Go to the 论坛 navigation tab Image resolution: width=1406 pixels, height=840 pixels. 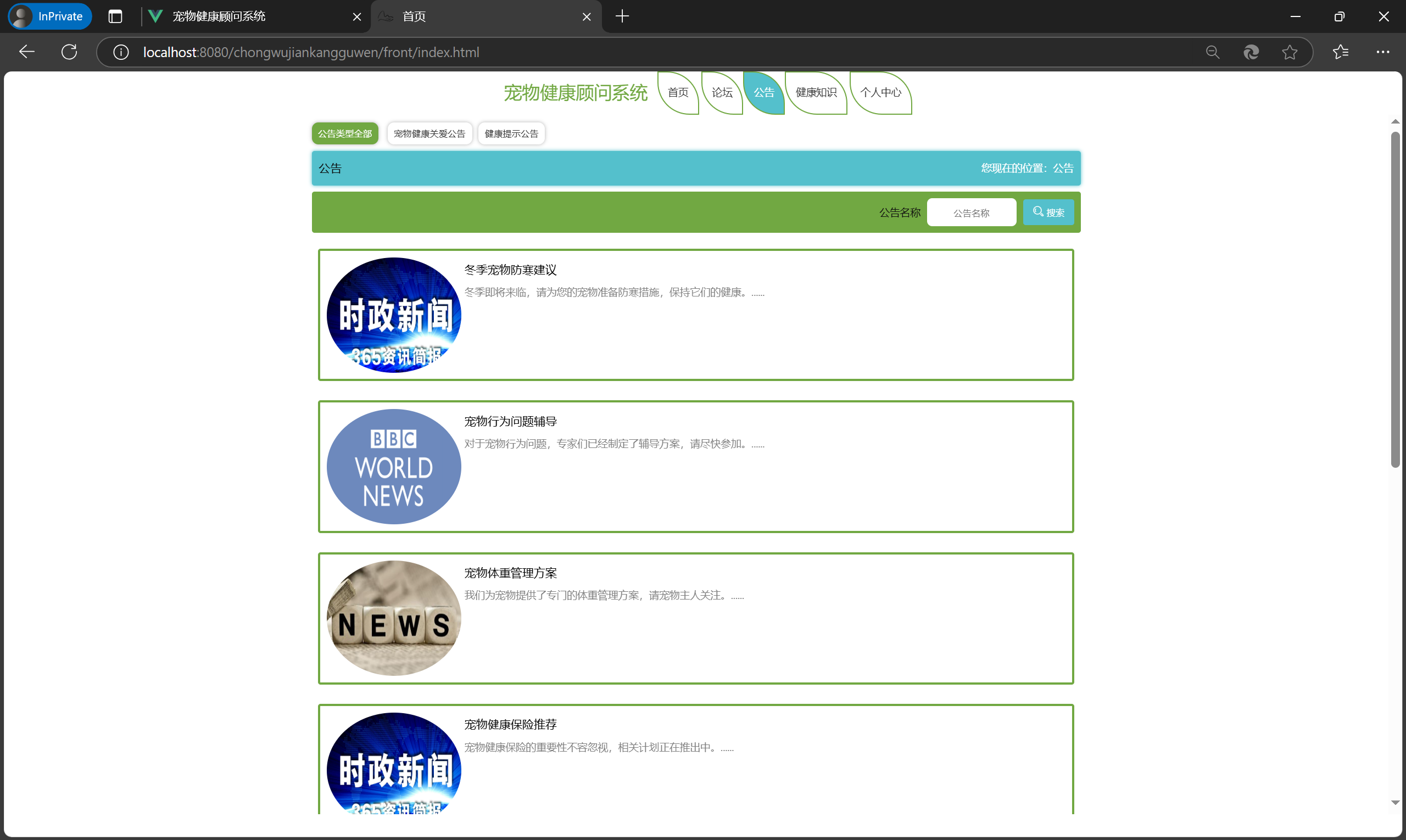coord(722,92)
